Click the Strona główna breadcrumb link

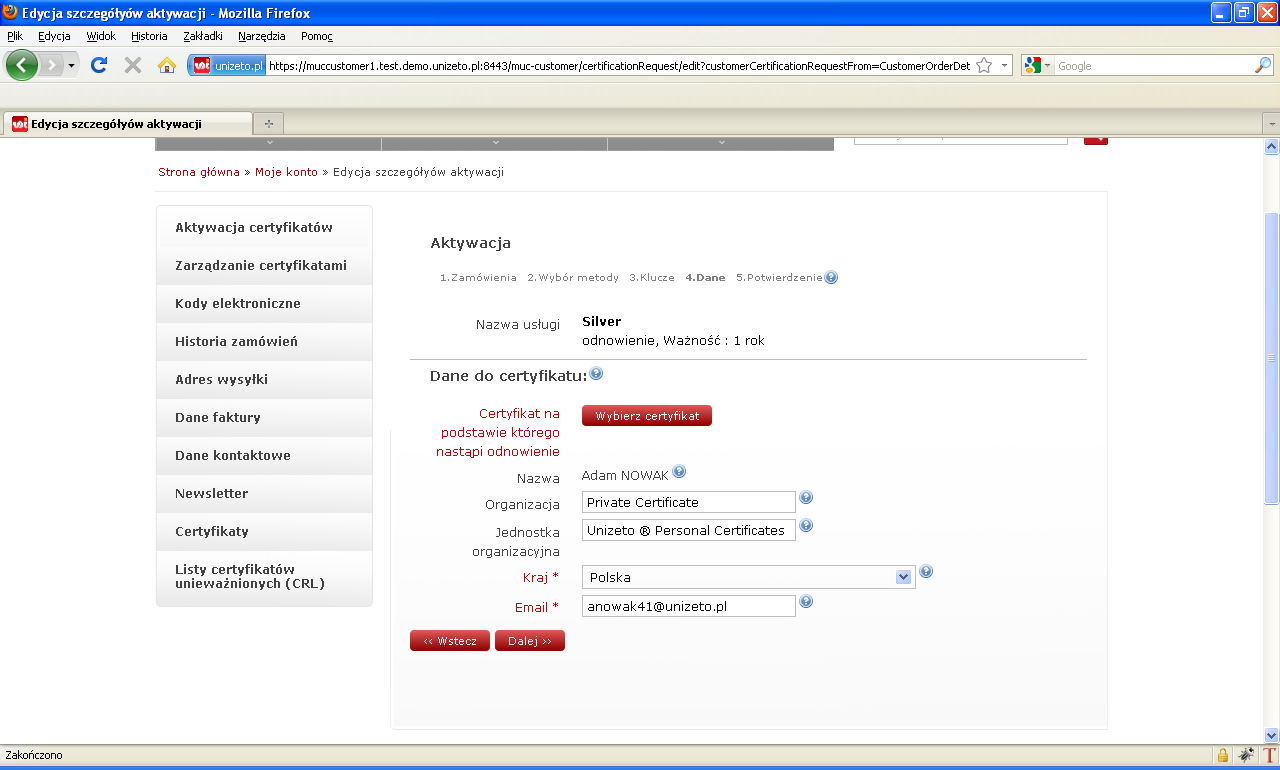click(199, 172)
